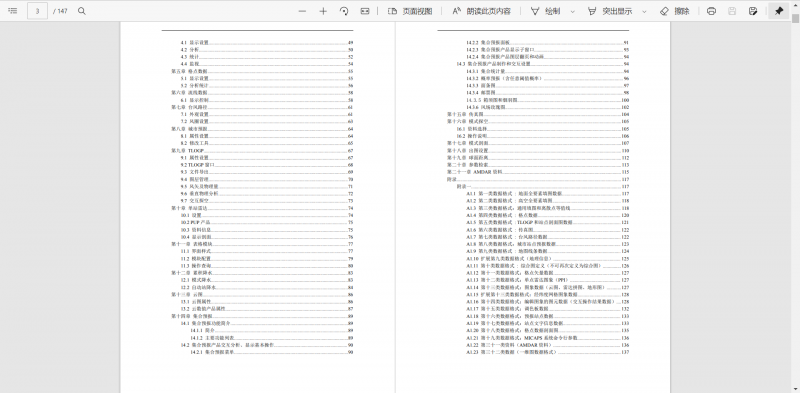Click the page number input field
The height and width of the screenshot is (393, 800).
click(38, 11)
